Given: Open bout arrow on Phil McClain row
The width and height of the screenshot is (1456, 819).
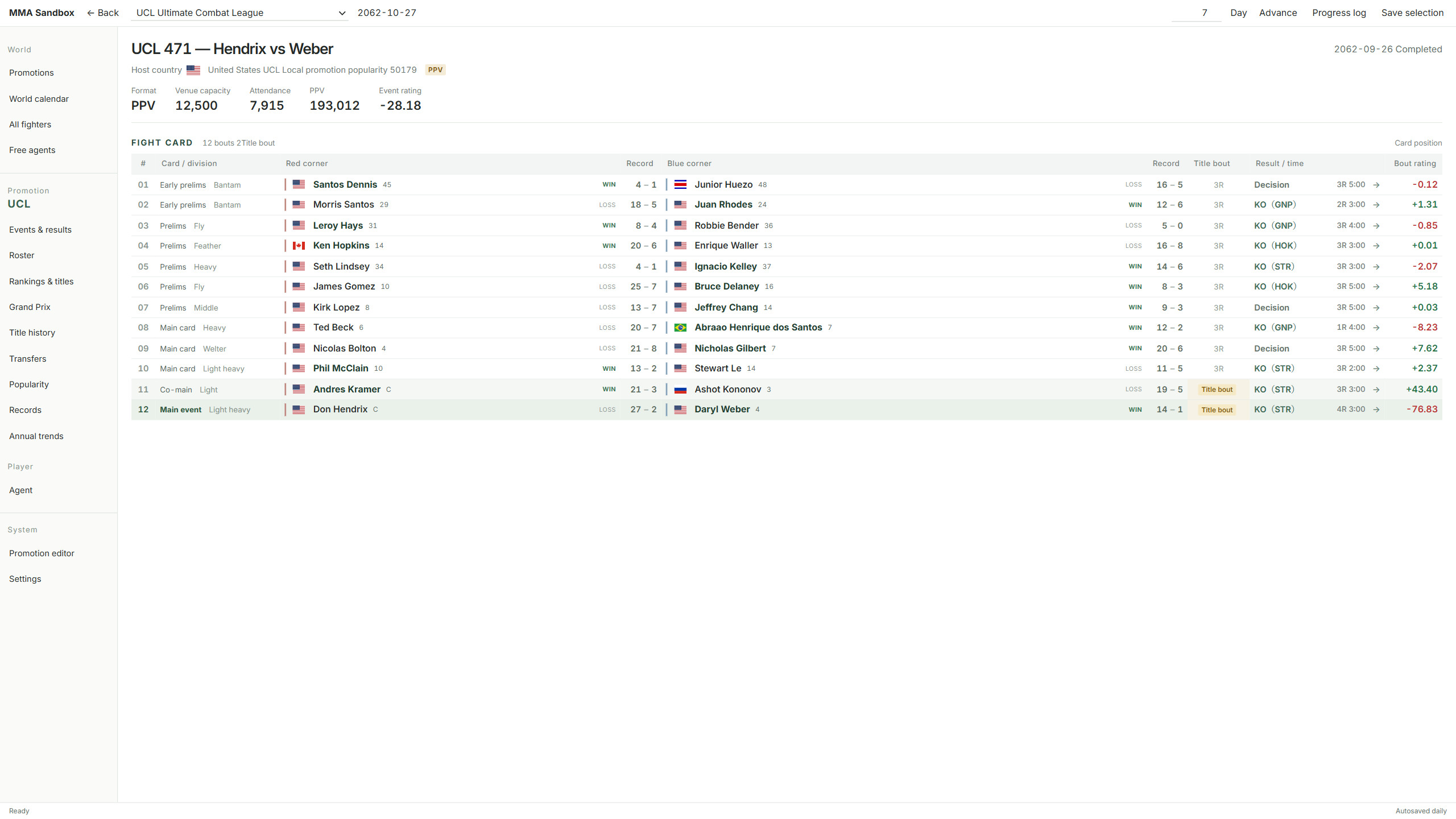Looking at the screenshot, I should (x=1376, y=369).
